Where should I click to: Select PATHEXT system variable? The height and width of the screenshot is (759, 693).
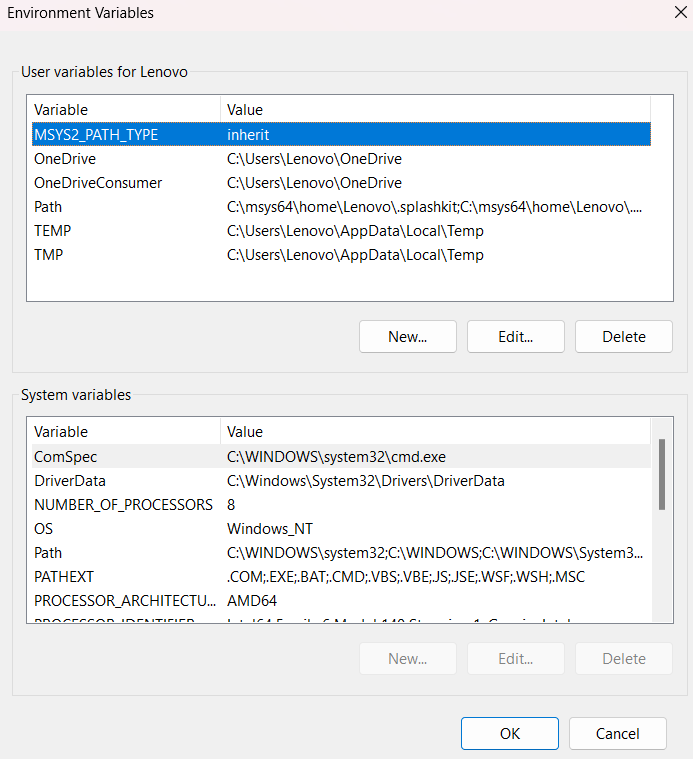[x=341, y=577]
